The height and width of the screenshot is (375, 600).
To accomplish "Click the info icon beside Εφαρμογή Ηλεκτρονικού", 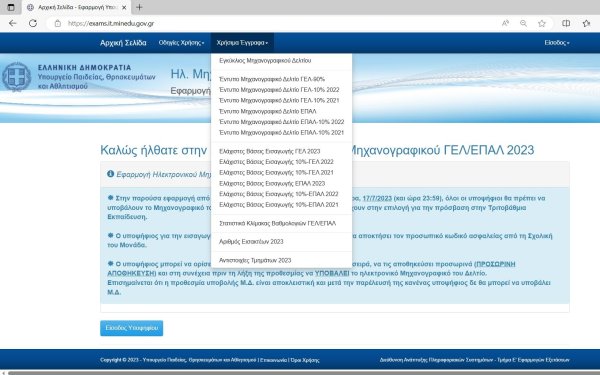I will tap(111, 174).
